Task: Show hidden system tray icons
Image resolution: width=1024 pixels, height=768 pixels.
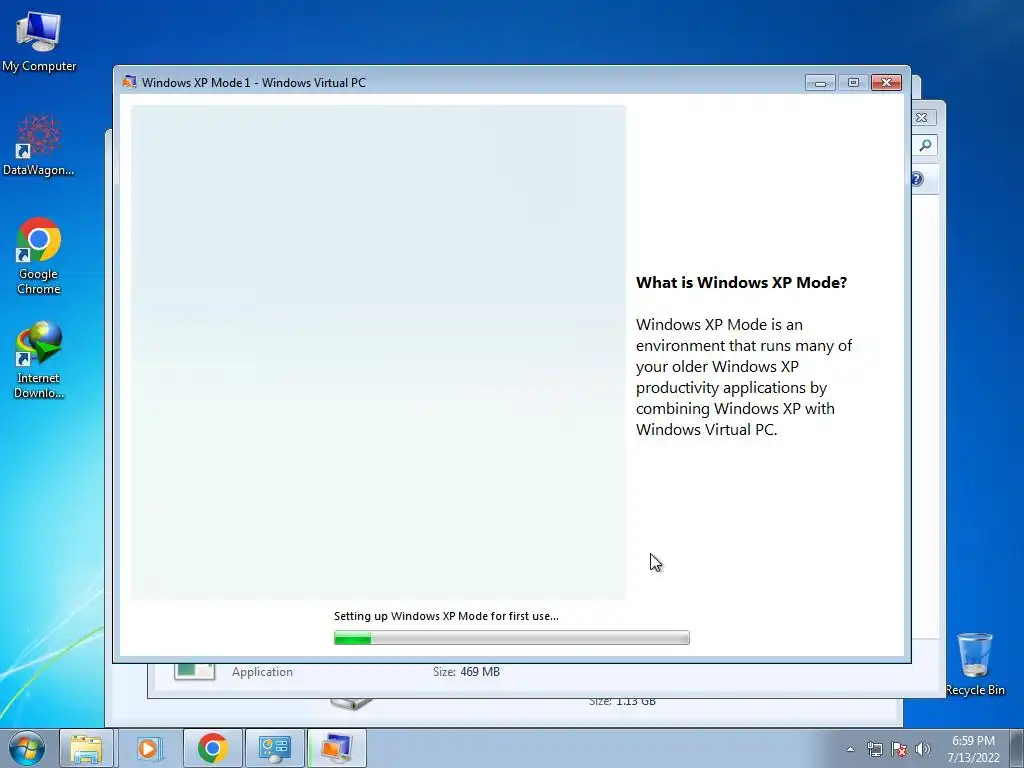Action: pos(850,749)
